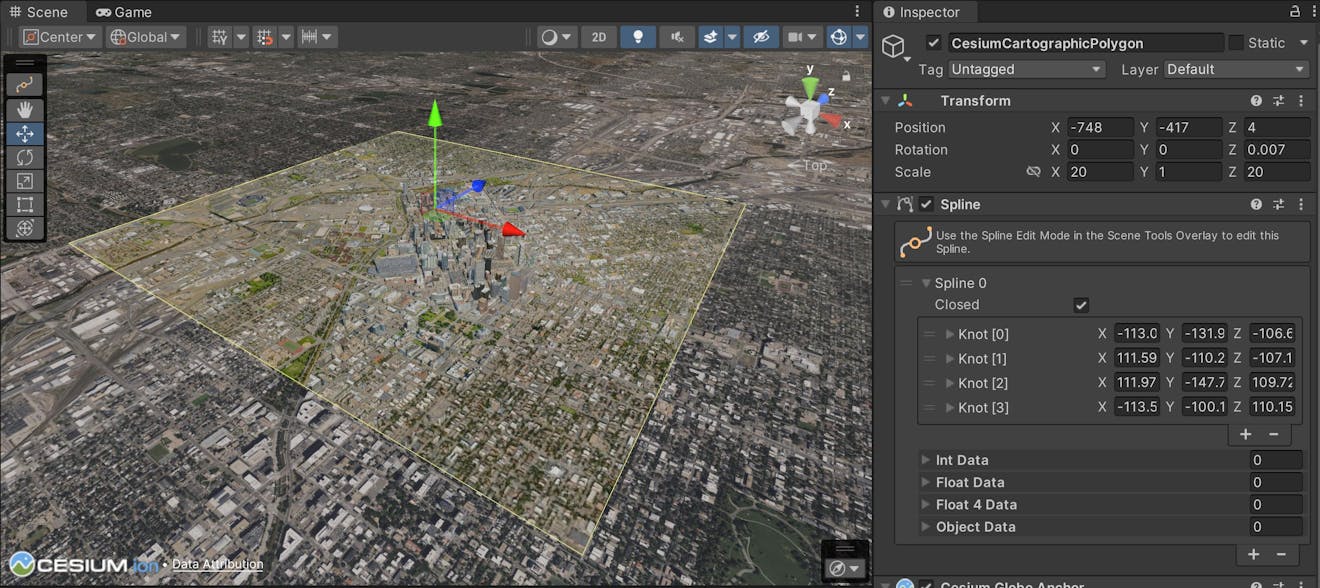This screenshot has width=1320, height=588.
Task: Select the Scale tool
Action: 24,181
